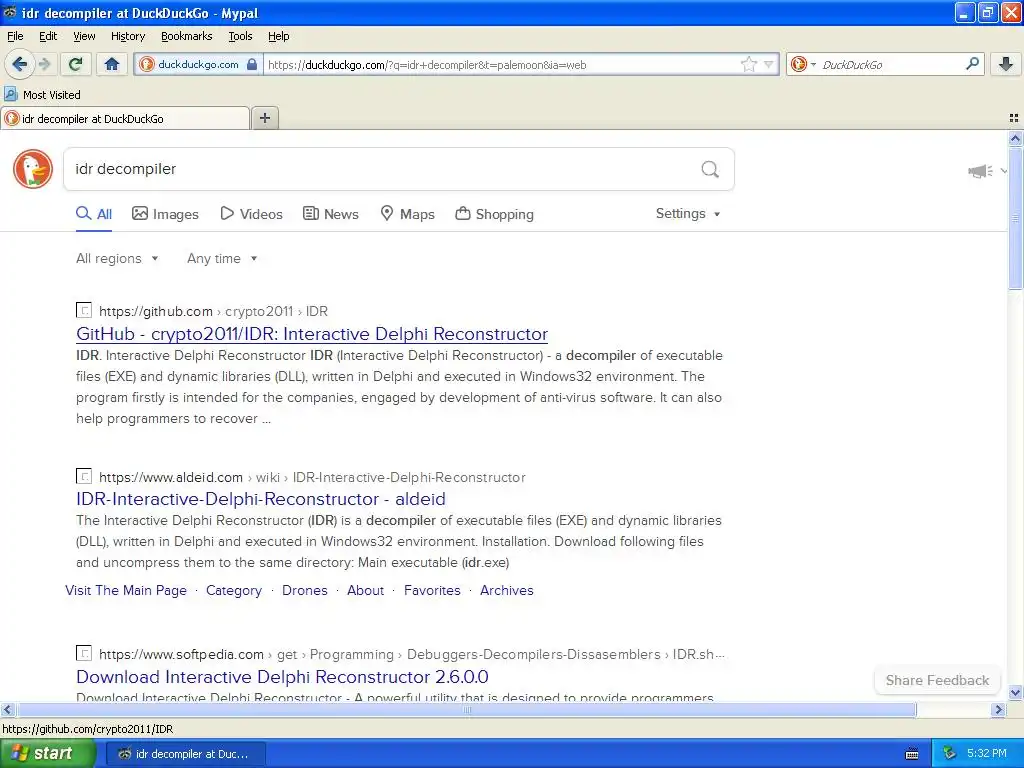Open the View menu
The height and width of the screenshot is (768, 1024).
84,36
